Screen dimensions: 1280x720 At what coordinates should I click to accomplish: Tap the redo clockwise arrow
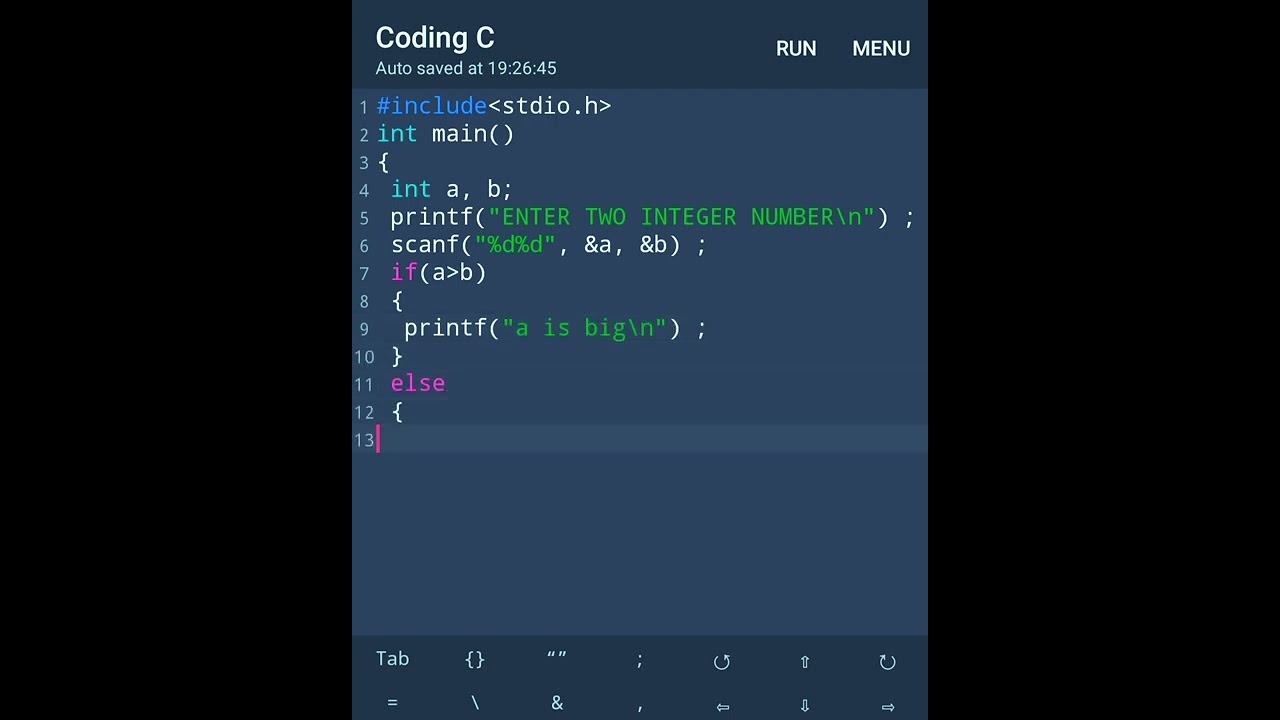pos(887,661)
